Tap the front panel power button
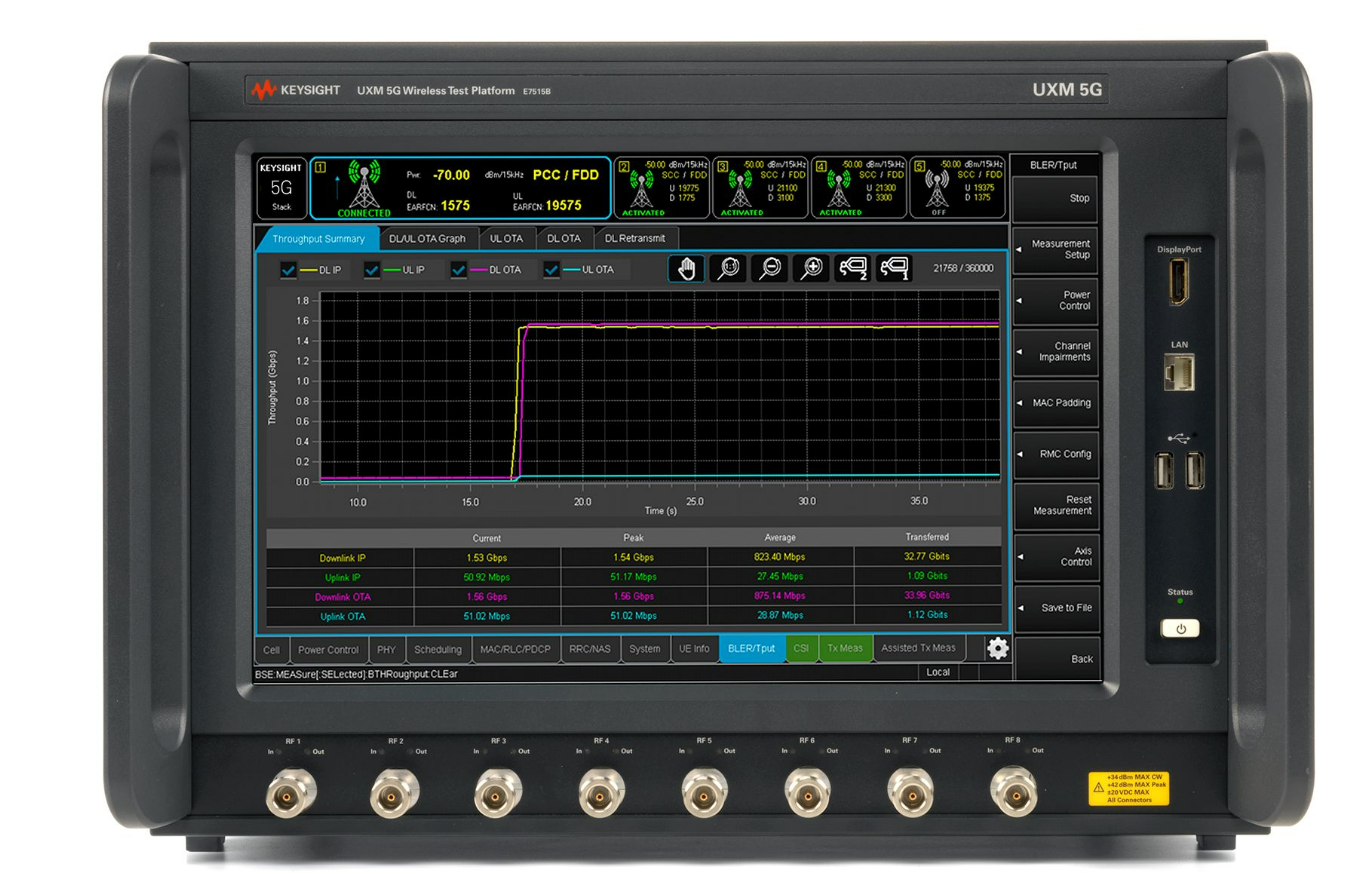Image resolution: width=1370 pixels, height=891 pixels. 1180,629
